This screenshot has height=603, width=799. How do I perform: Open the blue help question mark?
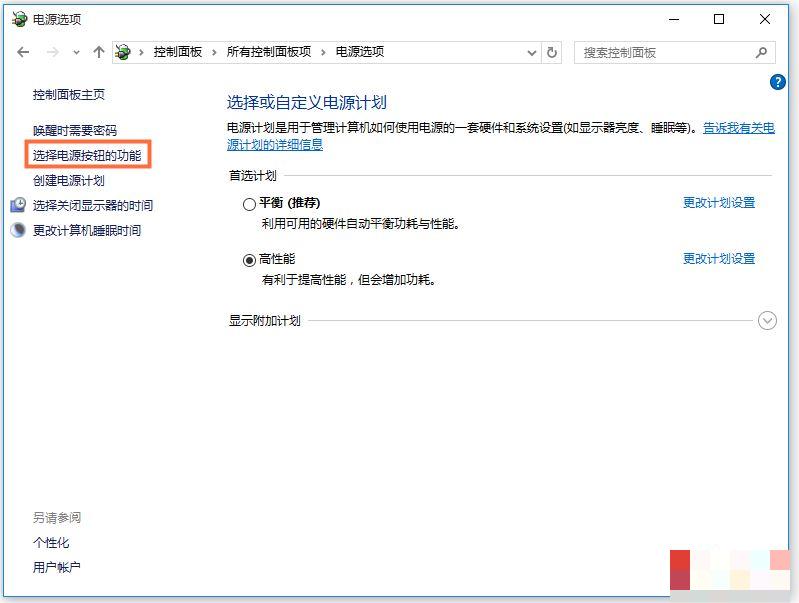[778, 82]
